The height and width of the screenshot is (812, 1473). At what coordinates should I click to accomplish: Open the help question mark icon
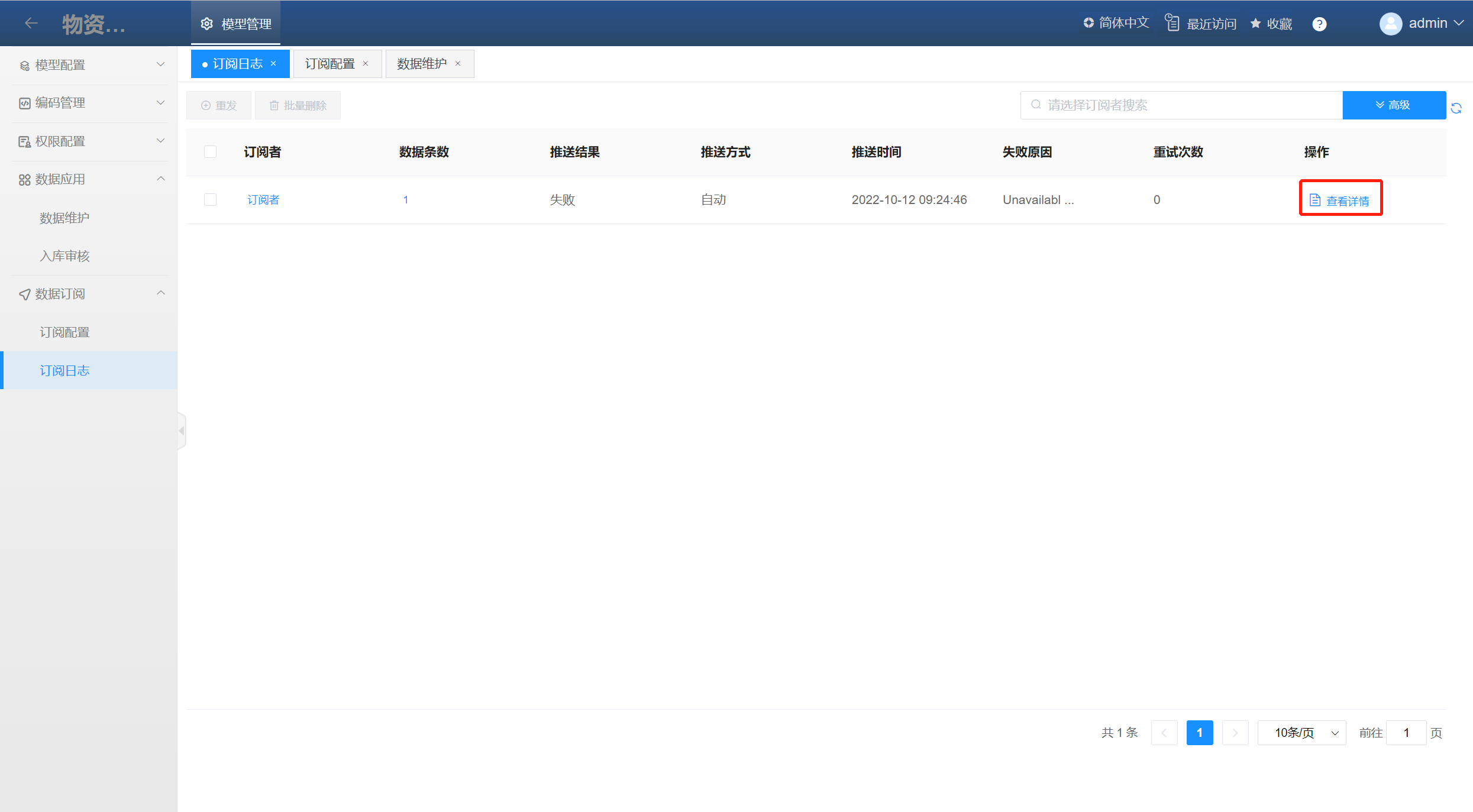point(1319,24)
